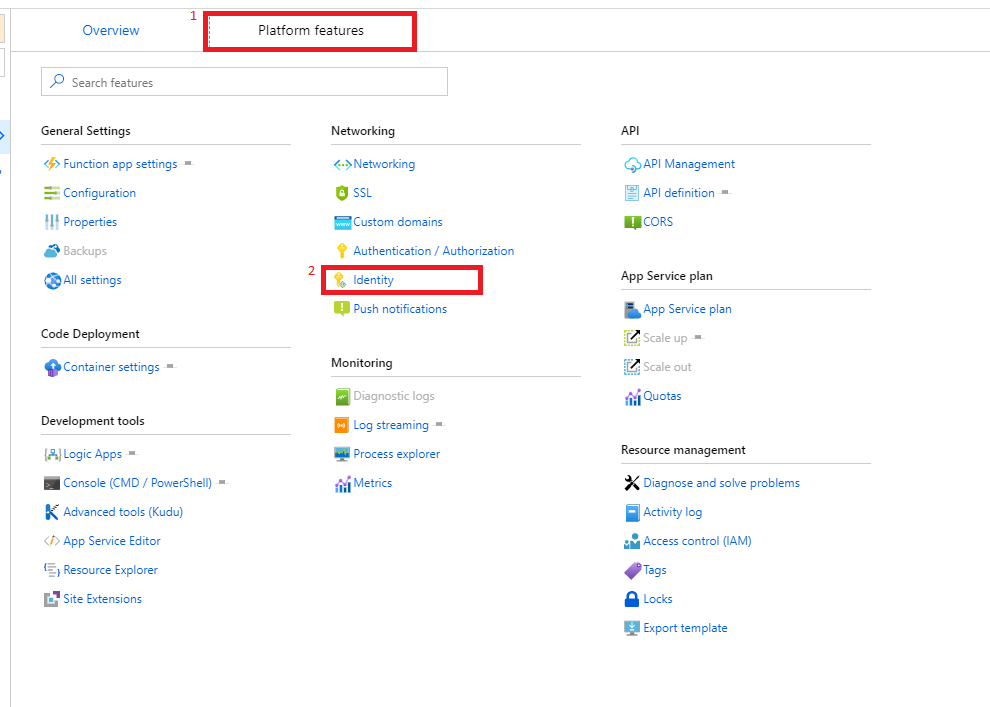Click the Locks padlock icon
Image resolution: width=990 pixels, height=707 pixels.
coord(632,599)
